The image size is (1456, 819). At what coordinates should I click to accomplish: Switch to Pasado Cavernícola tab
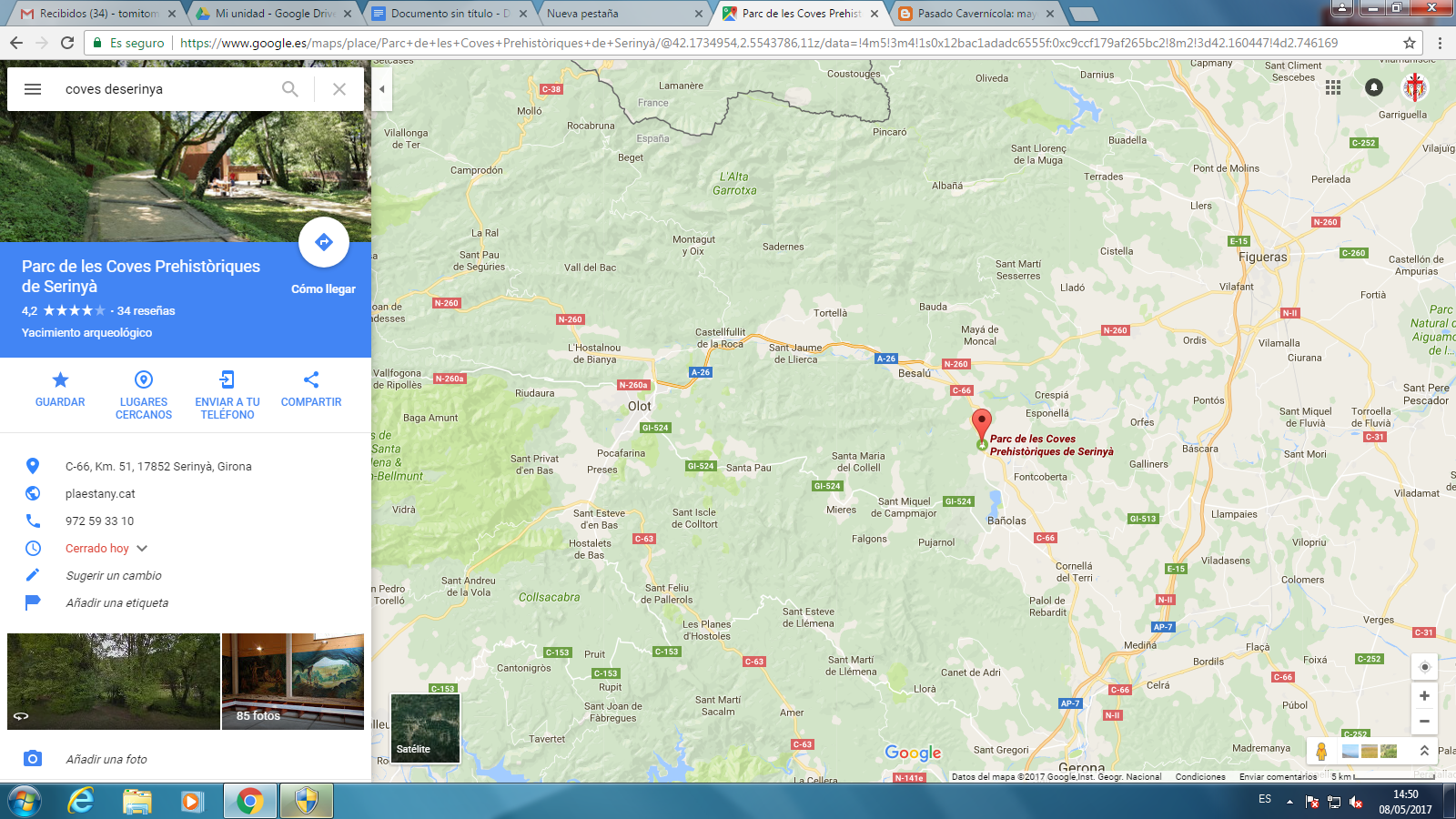[x=976, y=14]
